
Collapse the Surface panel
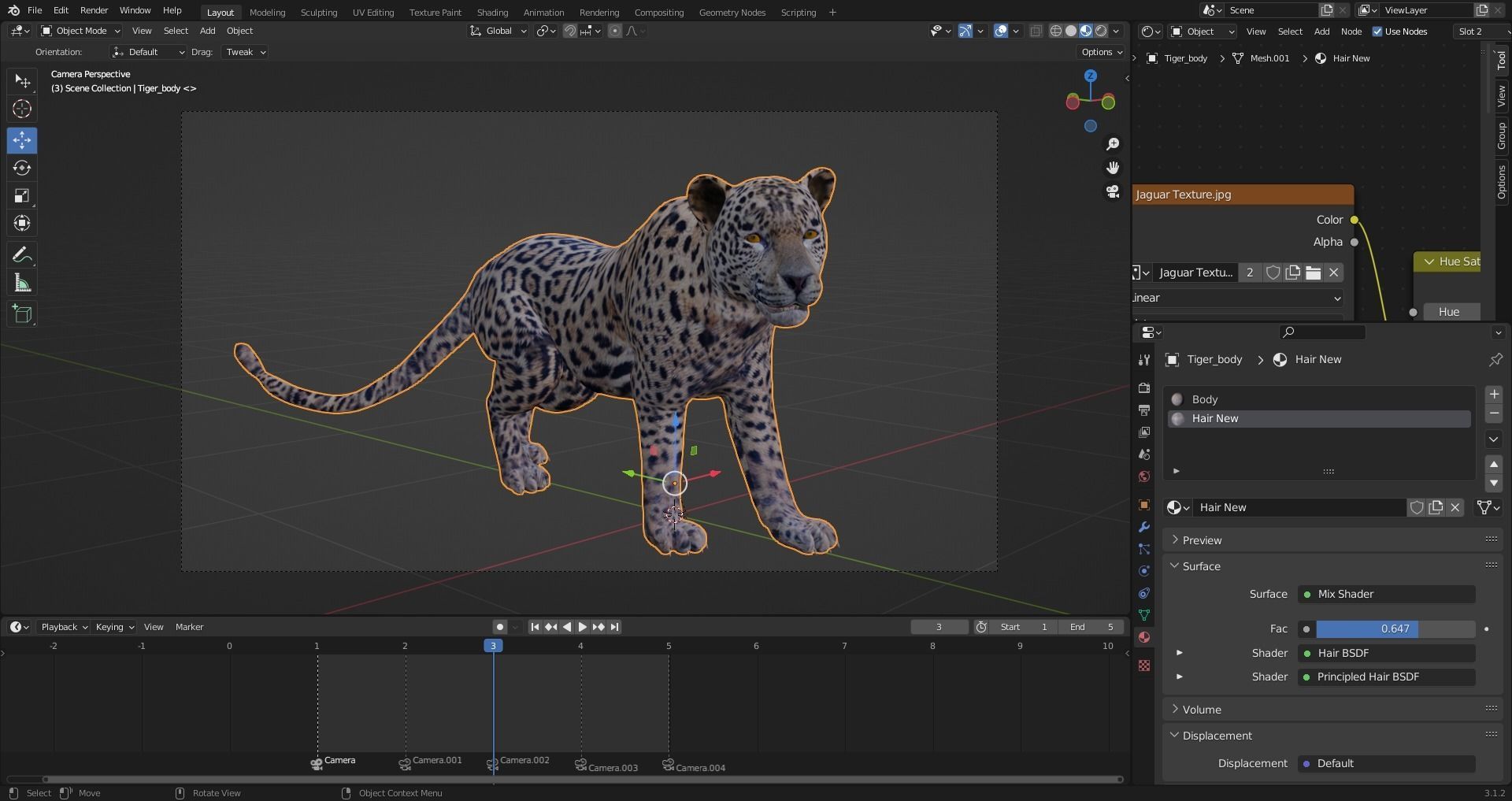pos(1201,566)
